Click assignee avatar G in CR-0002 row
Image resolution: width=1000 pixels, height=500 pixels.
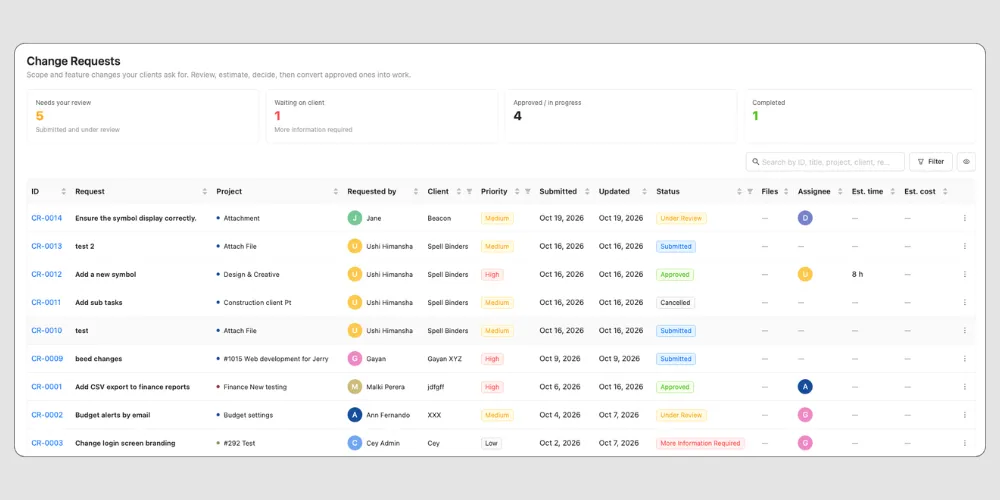(805, 415)
